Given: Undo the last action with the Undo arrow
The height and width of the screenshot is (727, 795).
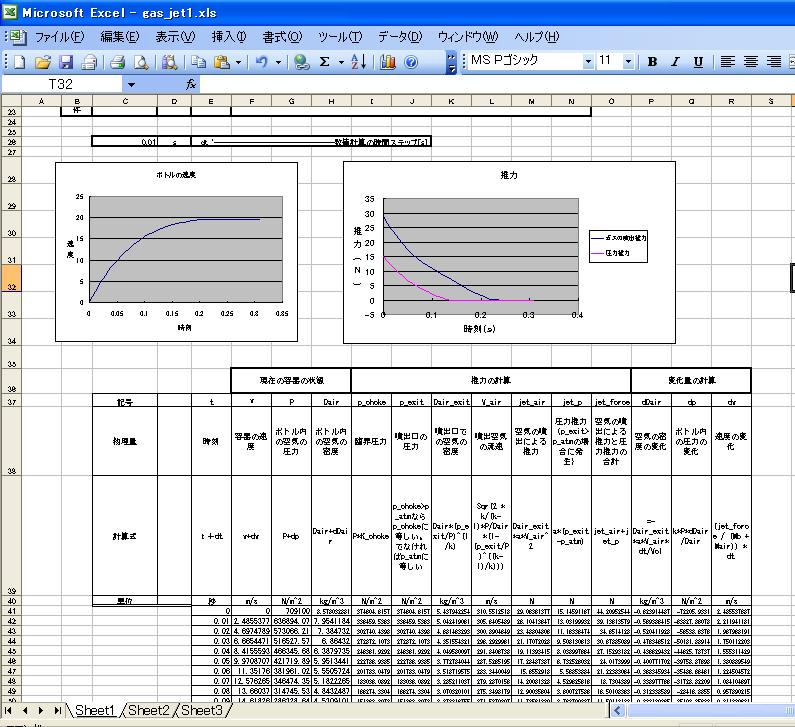Looking at the screenshot, I should (x=262, y=62).
